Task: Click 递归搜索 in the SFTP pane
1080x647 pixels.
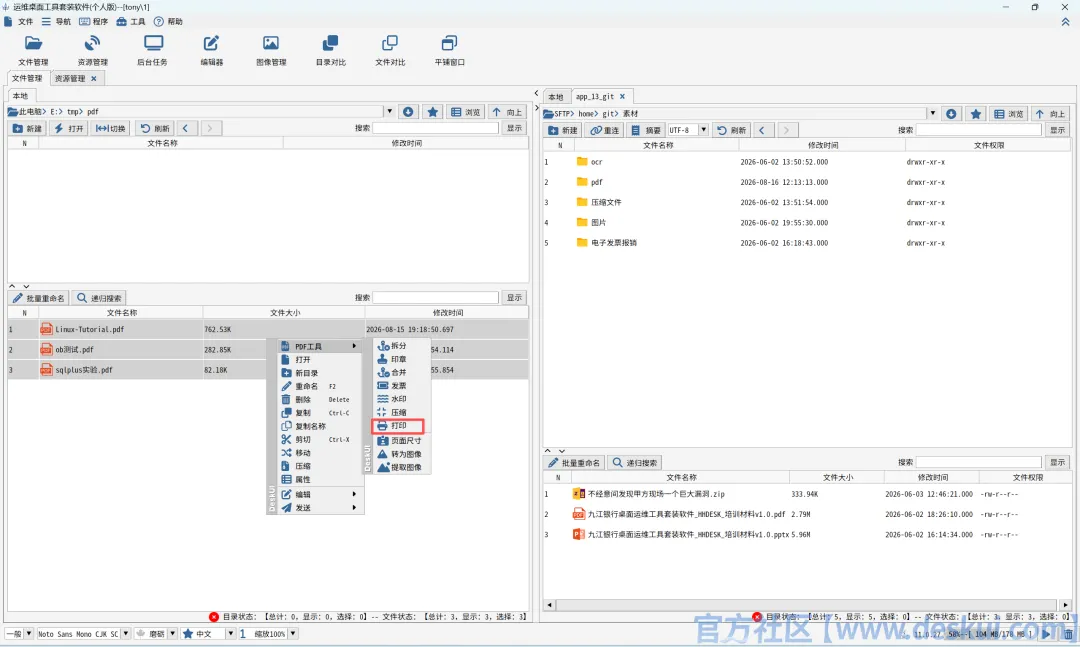Action: (x=634, y=463)
